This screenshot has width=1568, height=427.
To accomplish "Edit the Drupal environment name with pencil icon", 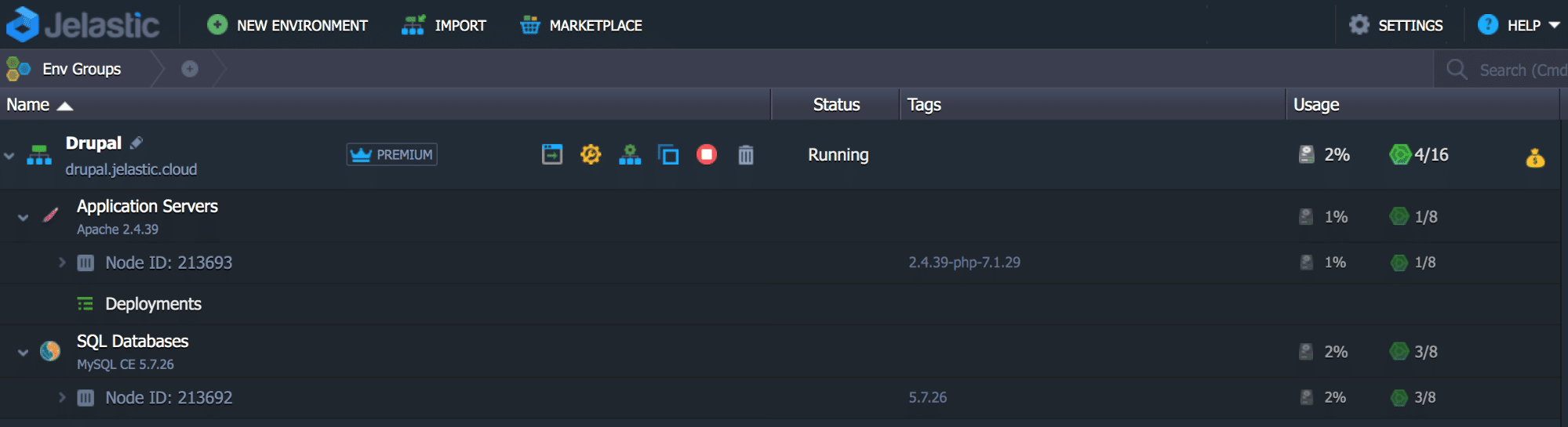I will tap(136, 143).
